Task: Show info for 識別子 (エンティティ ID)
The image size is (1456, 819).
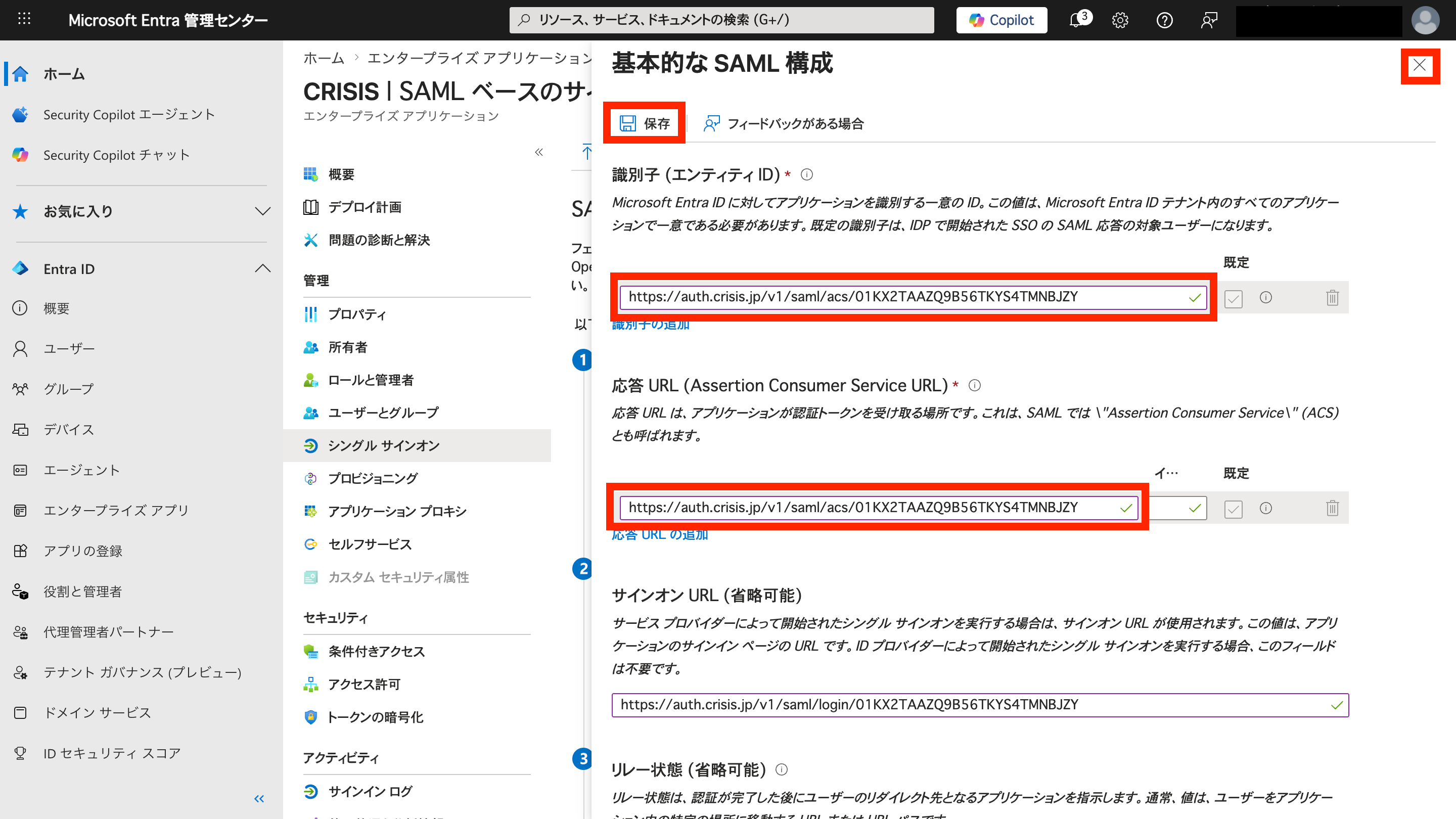Action: (806, 174)
